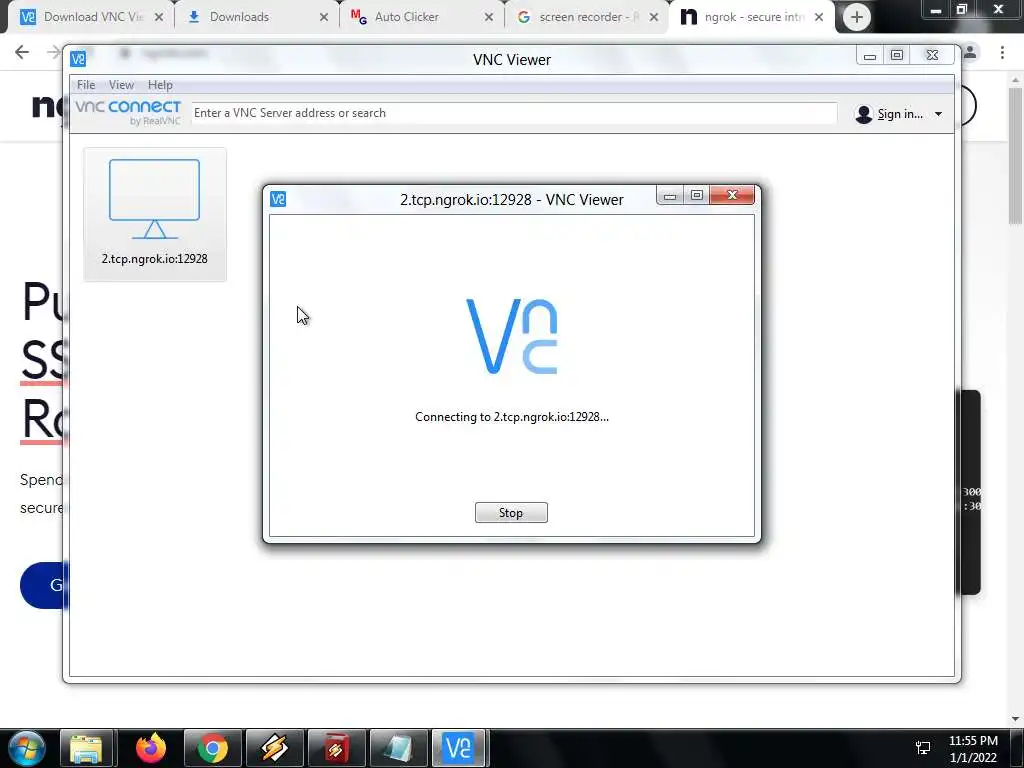Open the notepad app in taskbar

[398, 748]
